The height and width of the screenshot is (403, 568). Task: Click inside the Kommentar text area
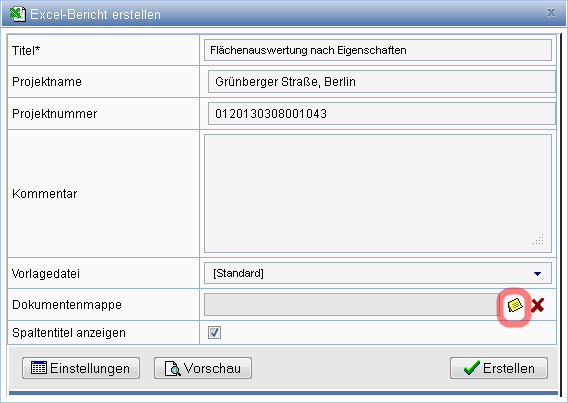(x=378, y=193)
